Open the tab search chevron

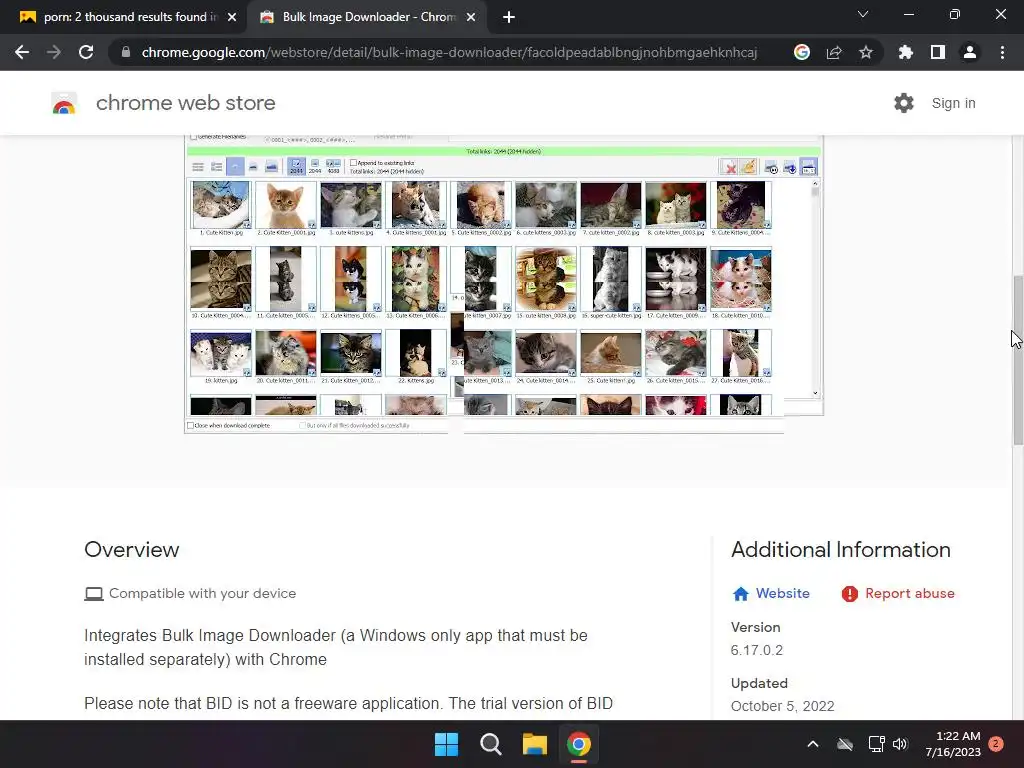pyautogui.click(x=863, y=14)
